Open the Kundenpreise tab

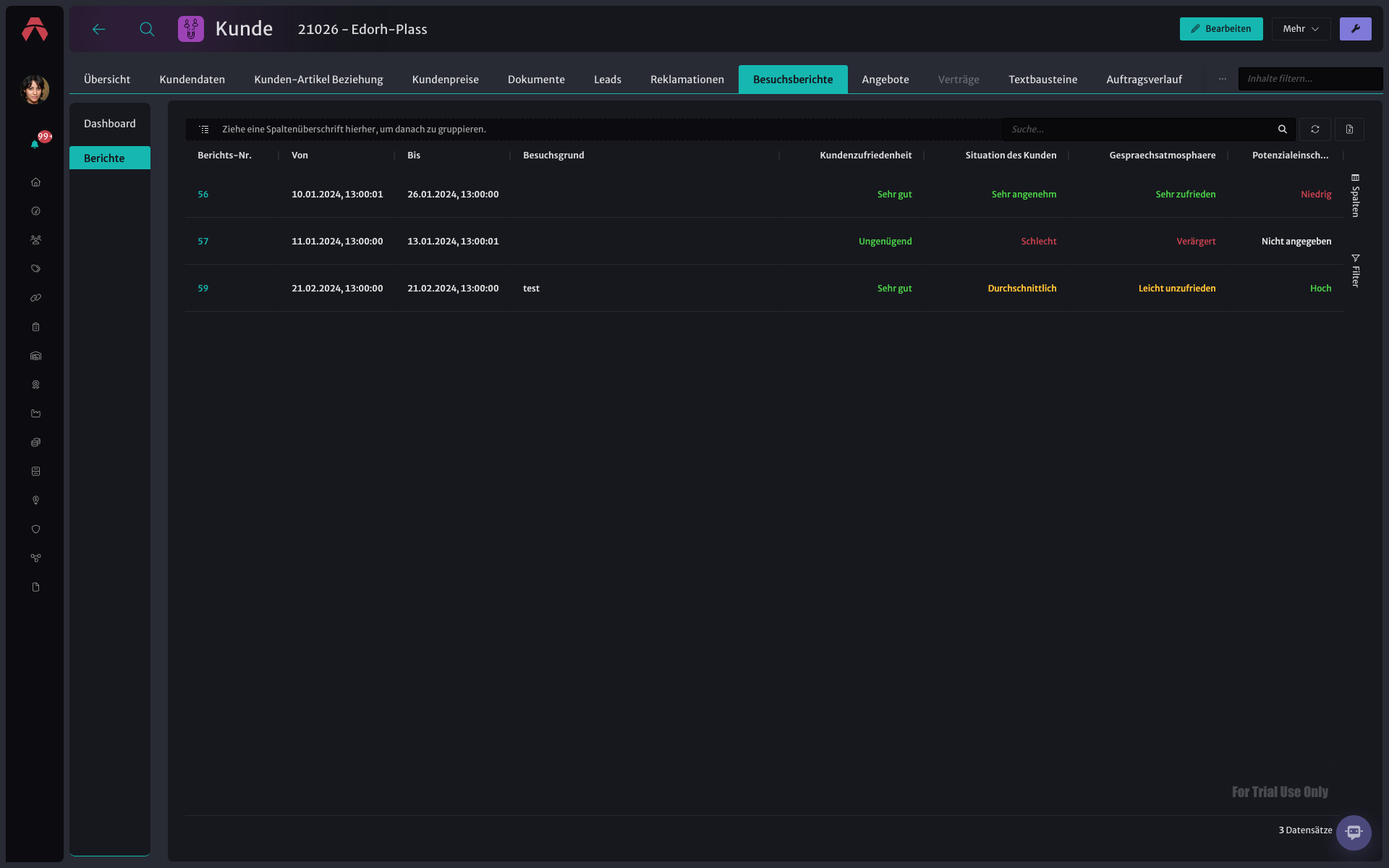[x=446, y=80]
